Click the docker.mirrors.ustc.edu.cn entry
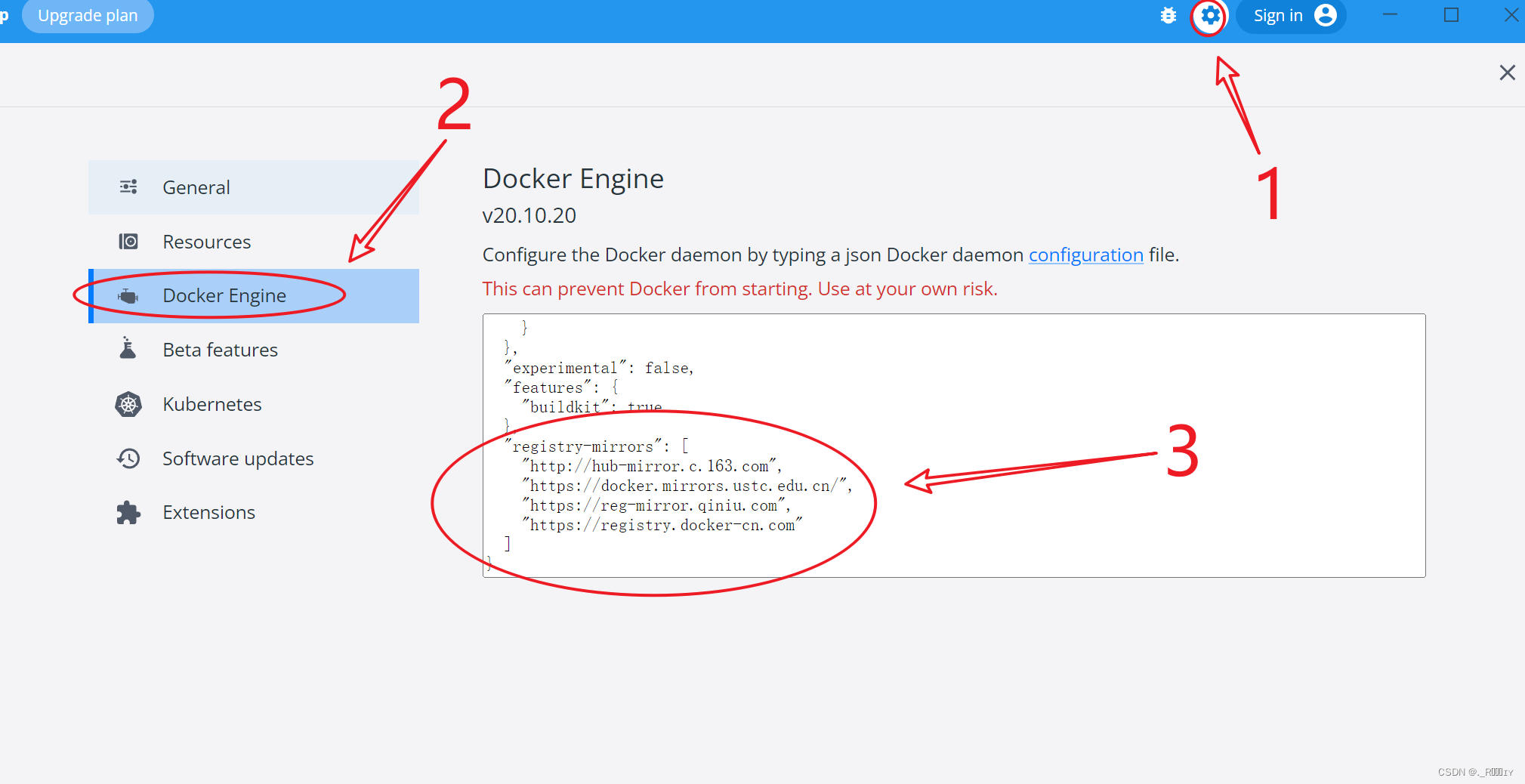Viewport: 1525px width, 784px height. click(x=687, y=486)
